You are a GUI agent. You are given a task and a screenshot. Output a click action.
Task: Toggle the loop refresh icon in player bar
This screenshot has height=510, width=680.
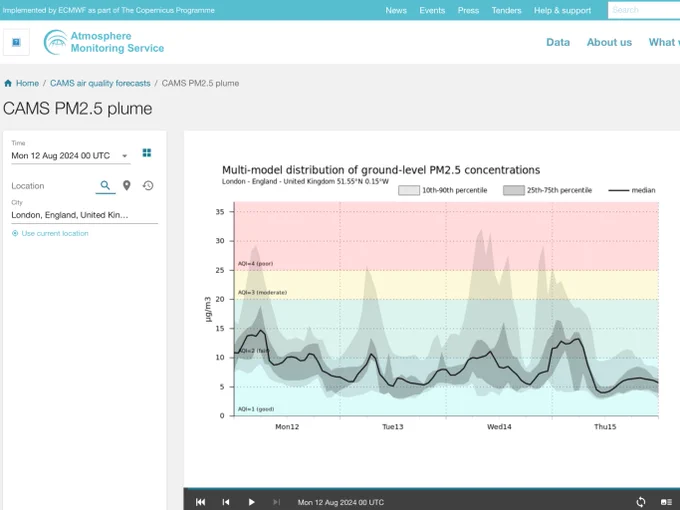(641, 502)
